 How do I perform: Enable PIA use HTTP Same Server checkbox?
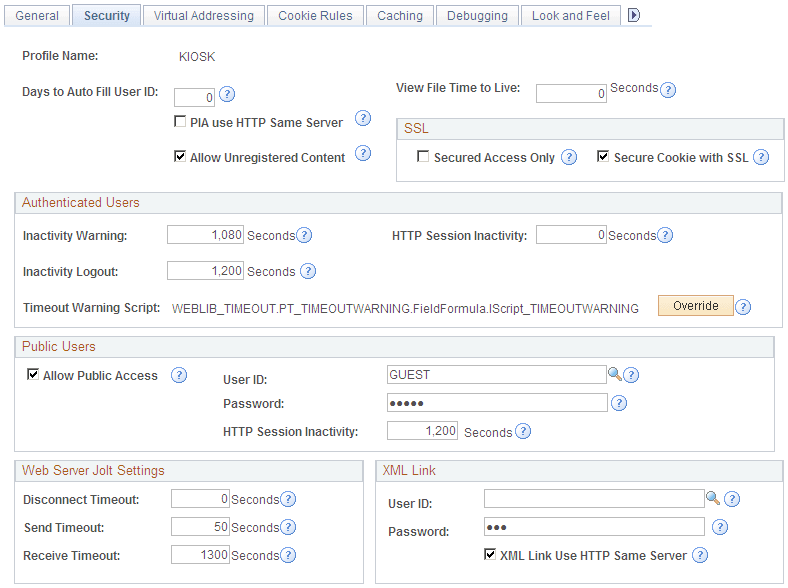180,121
